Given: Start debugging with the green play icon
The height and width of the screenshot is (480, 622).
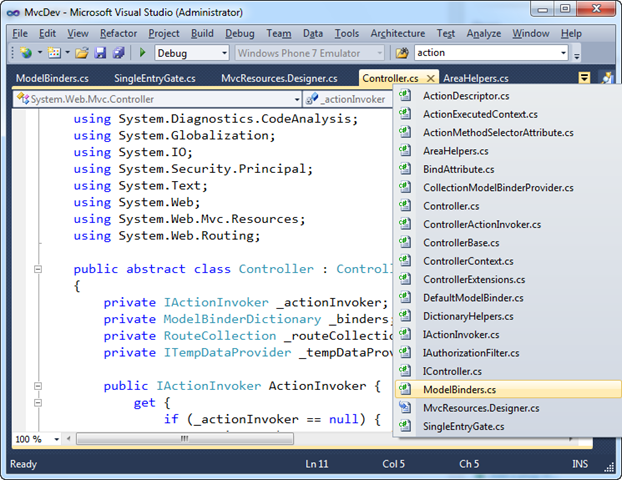Looking at the screenshot, I should [x=143, y=52].
